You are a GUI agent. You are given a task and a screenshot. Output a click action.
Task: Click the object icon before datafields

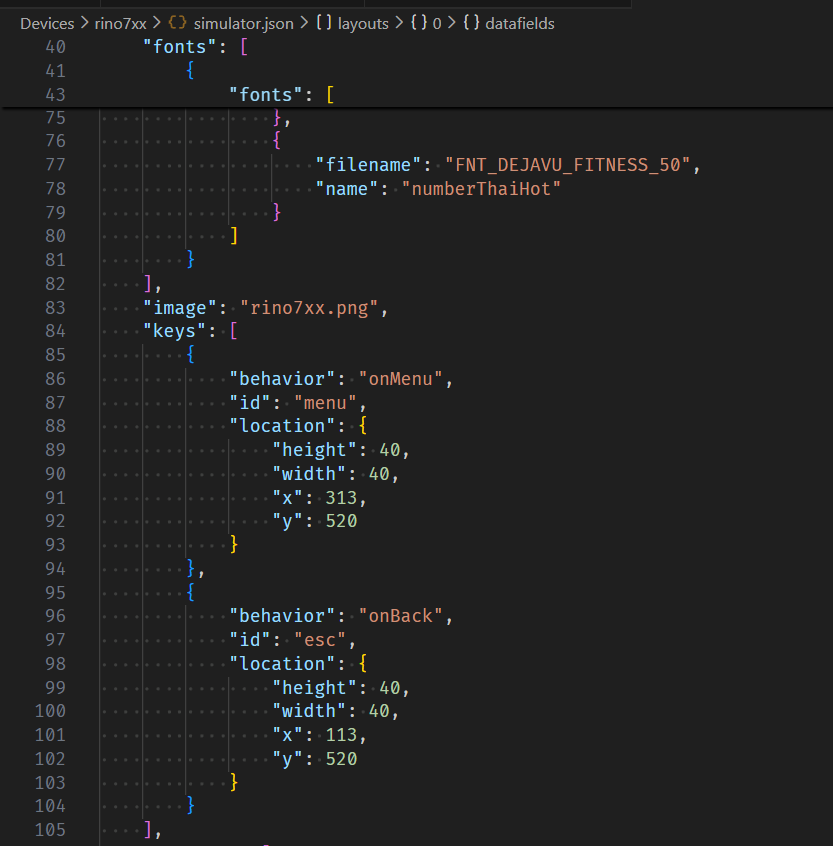pyautogui.click(x=471, y=23)
